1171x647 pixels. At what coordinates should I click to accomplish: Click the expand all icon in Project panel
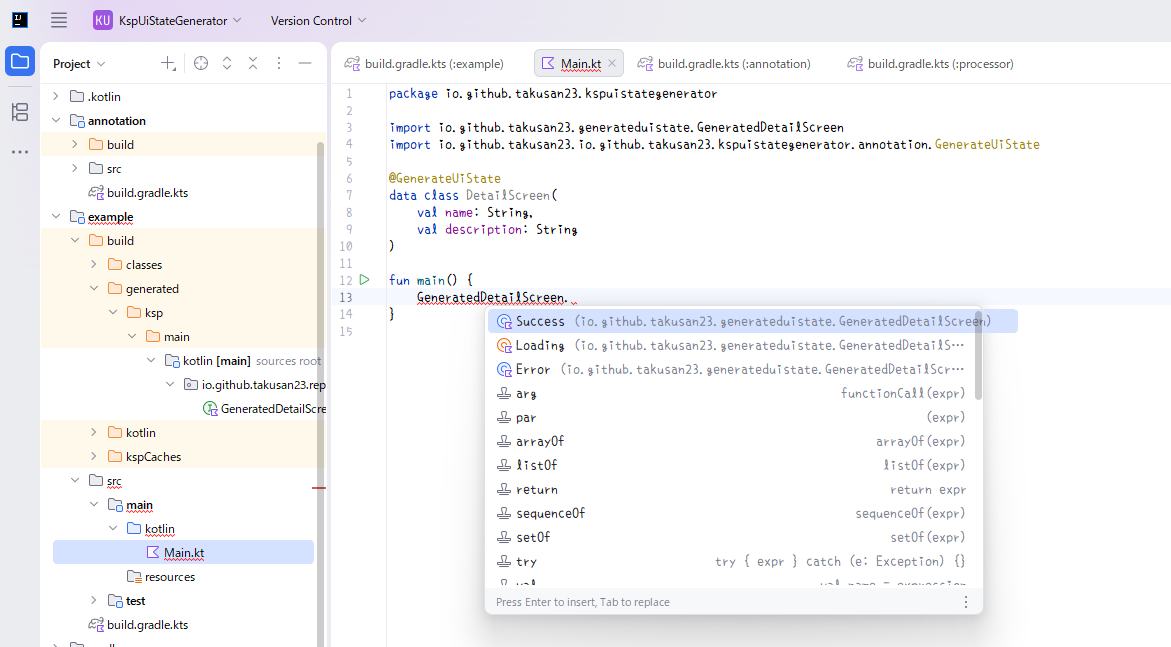coord(227,63)
